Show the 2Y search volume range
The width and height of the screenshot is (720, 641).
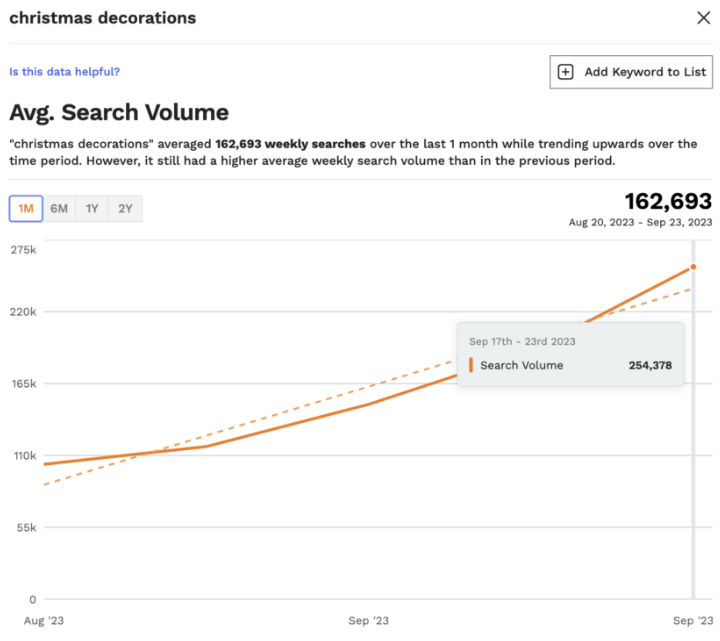[x=125, y=208]
